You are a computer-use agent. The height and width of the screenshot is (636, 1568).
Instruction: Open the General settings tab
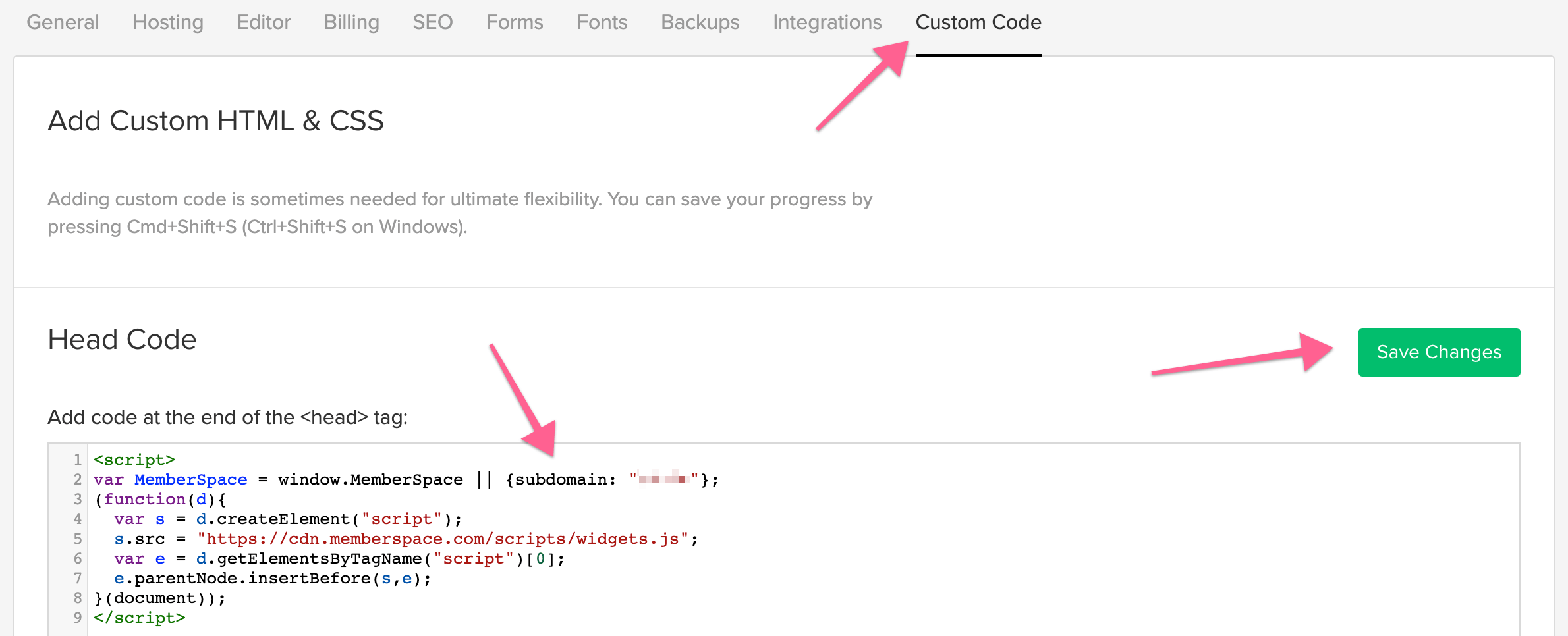63,22
